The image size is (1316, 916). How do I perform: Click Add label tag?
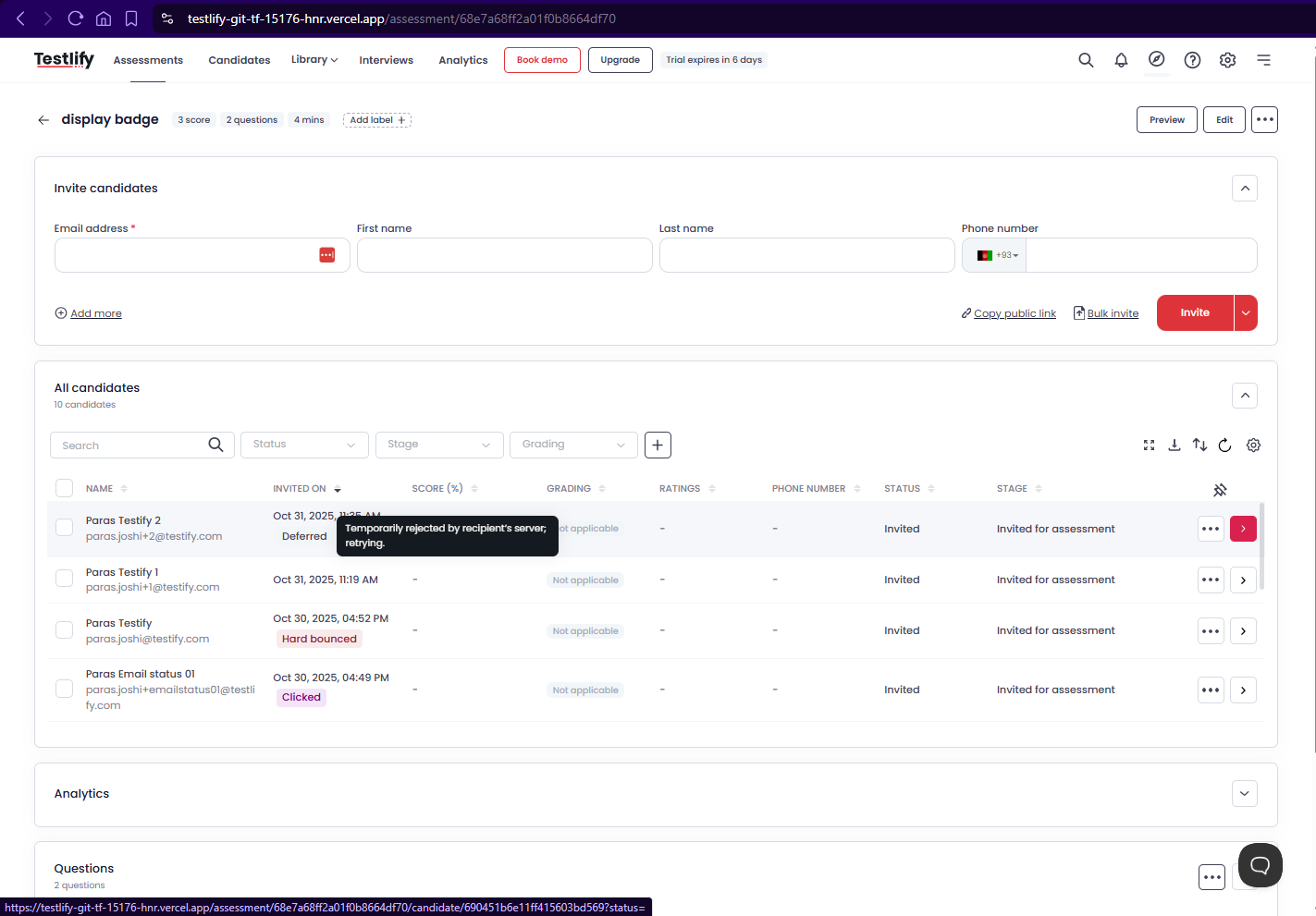click(x=377, y=120)
